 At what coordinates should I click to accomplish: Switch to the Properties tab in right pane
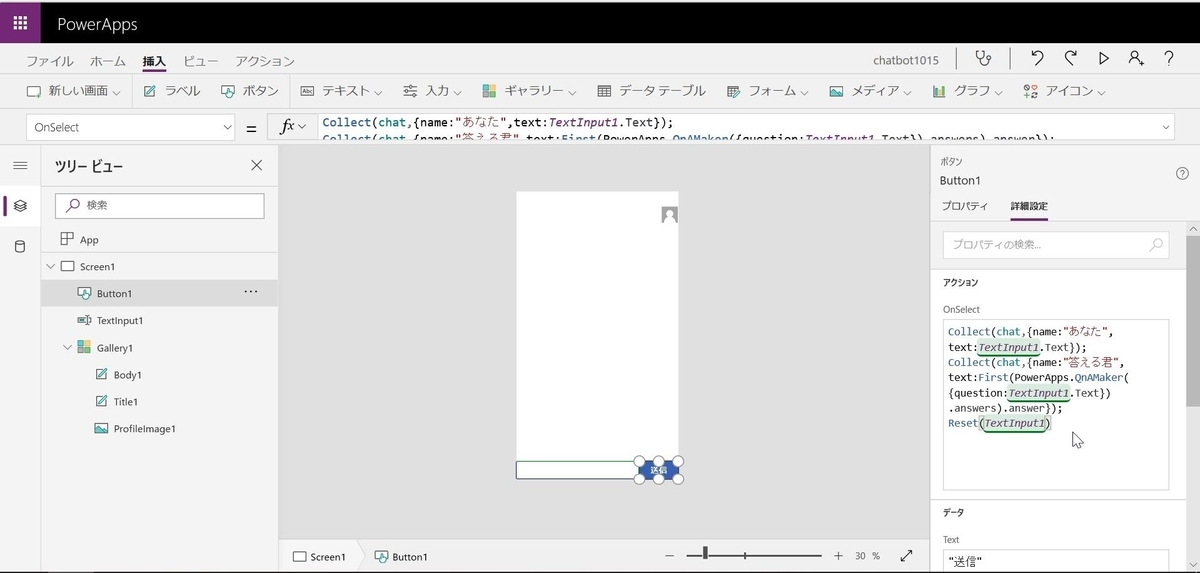(965, 206)
